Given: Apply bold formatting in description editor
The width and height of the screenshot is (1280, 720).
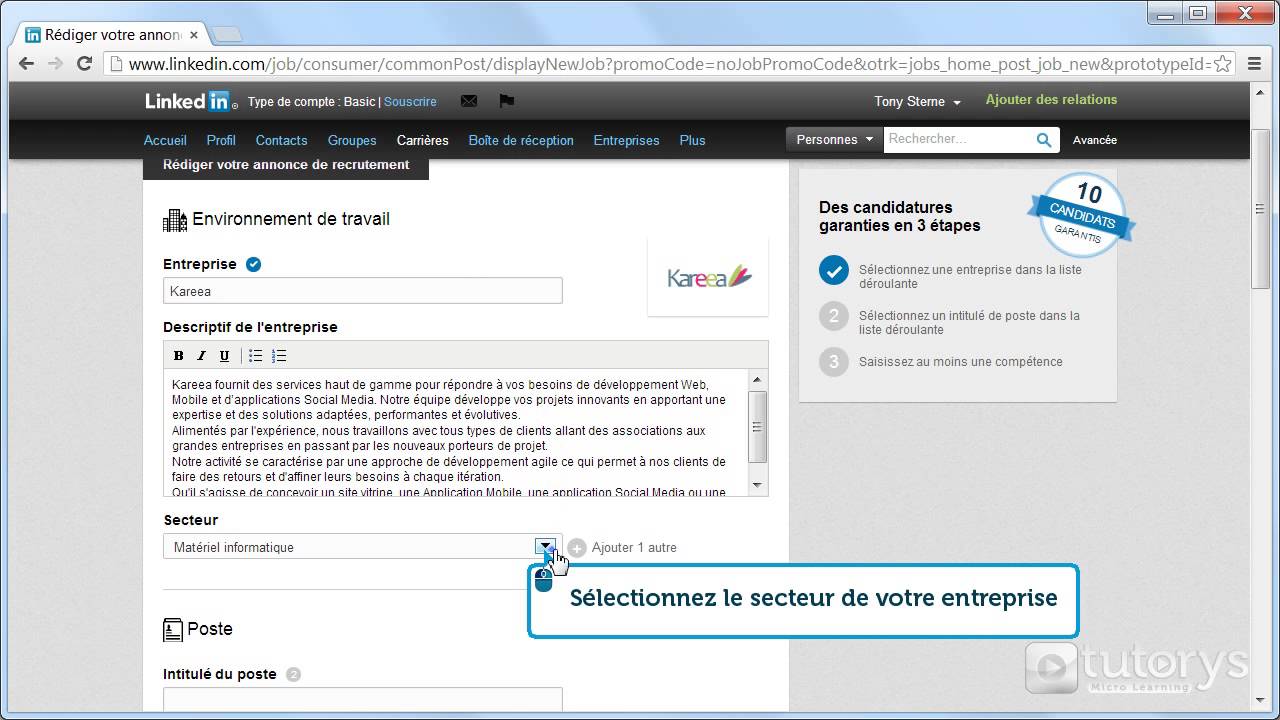Looking at the screenshot, I should coord(179,356).
